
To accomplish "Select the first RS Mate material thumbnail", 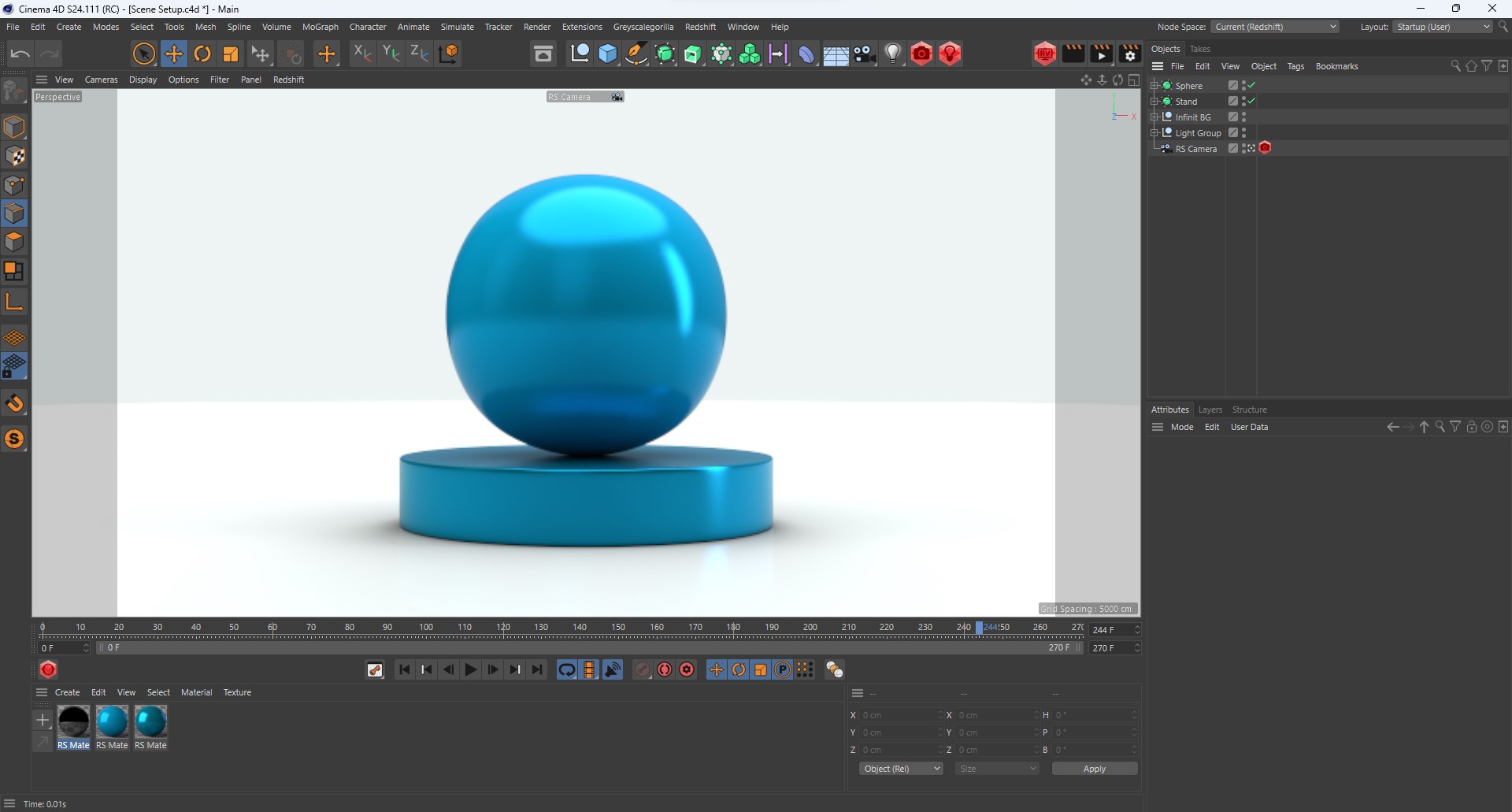I will click(73, 721).
